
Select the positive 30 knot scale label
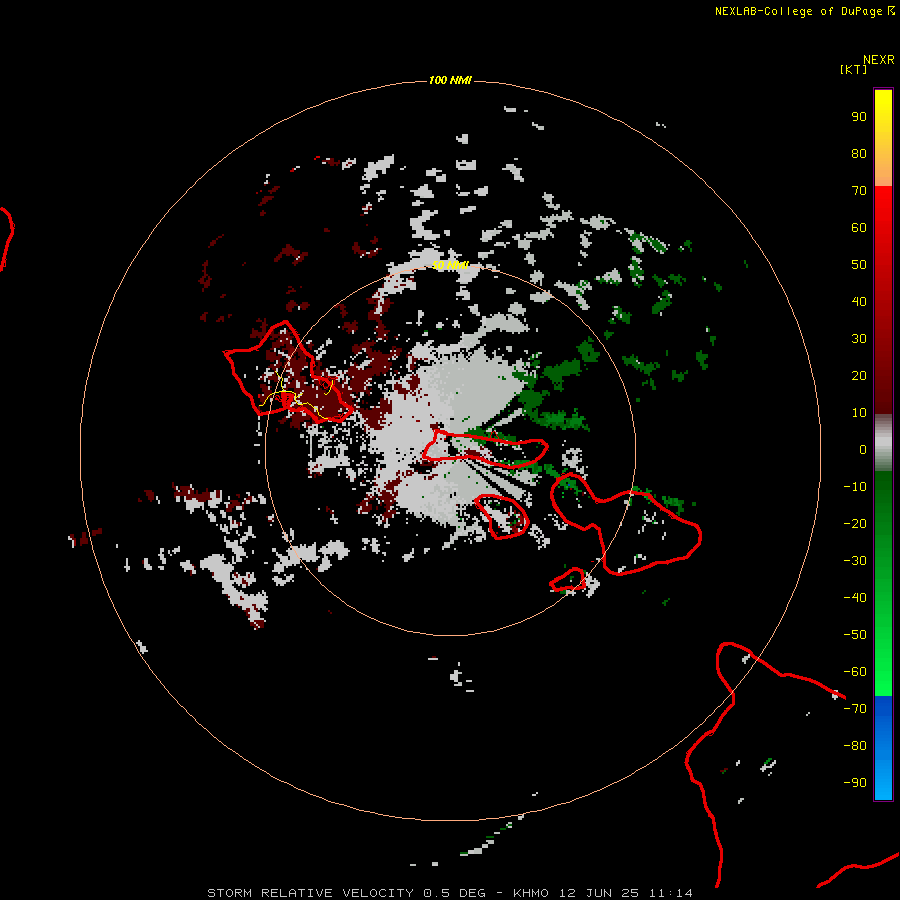point(859,339)
